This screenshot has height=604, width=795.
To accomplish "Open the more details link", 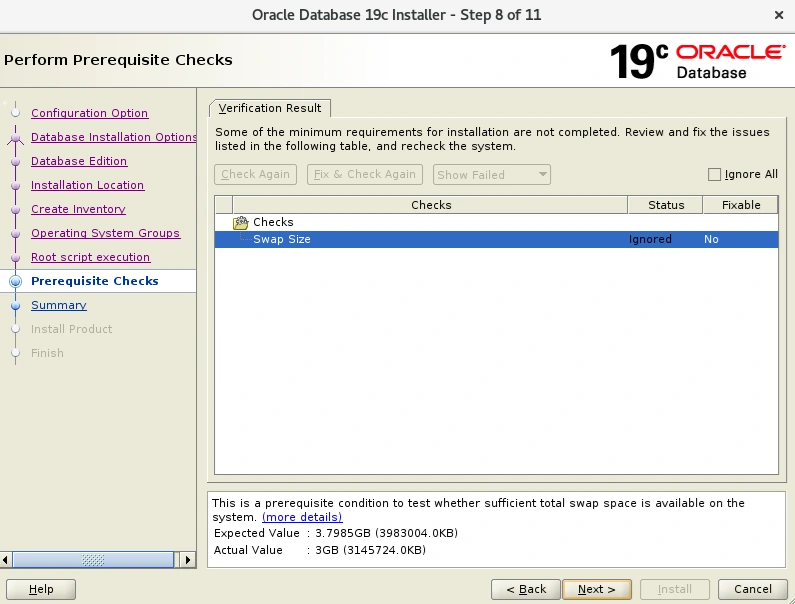I will [302, 517].
